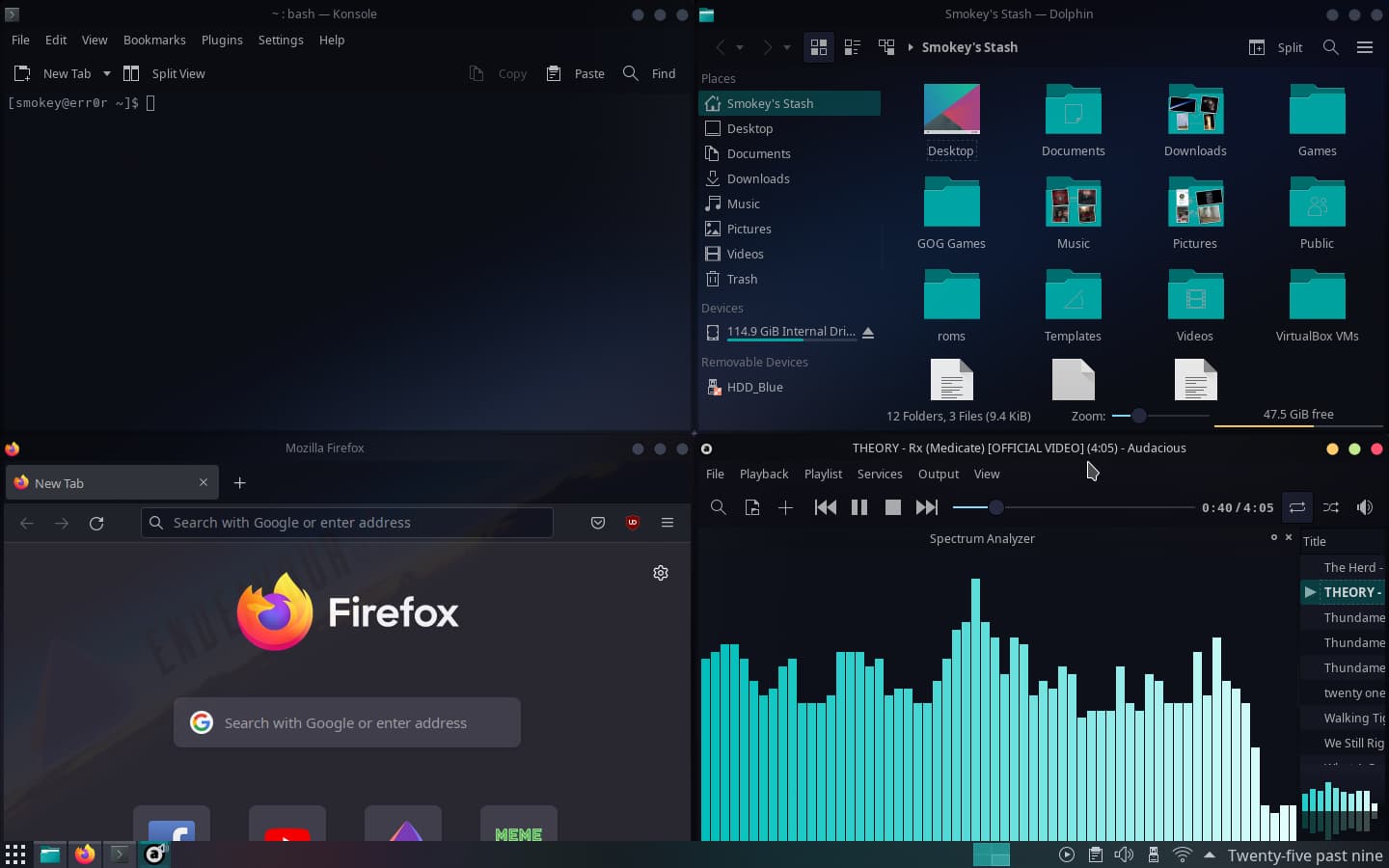Show hidden system tray icons arrow

1209,854
